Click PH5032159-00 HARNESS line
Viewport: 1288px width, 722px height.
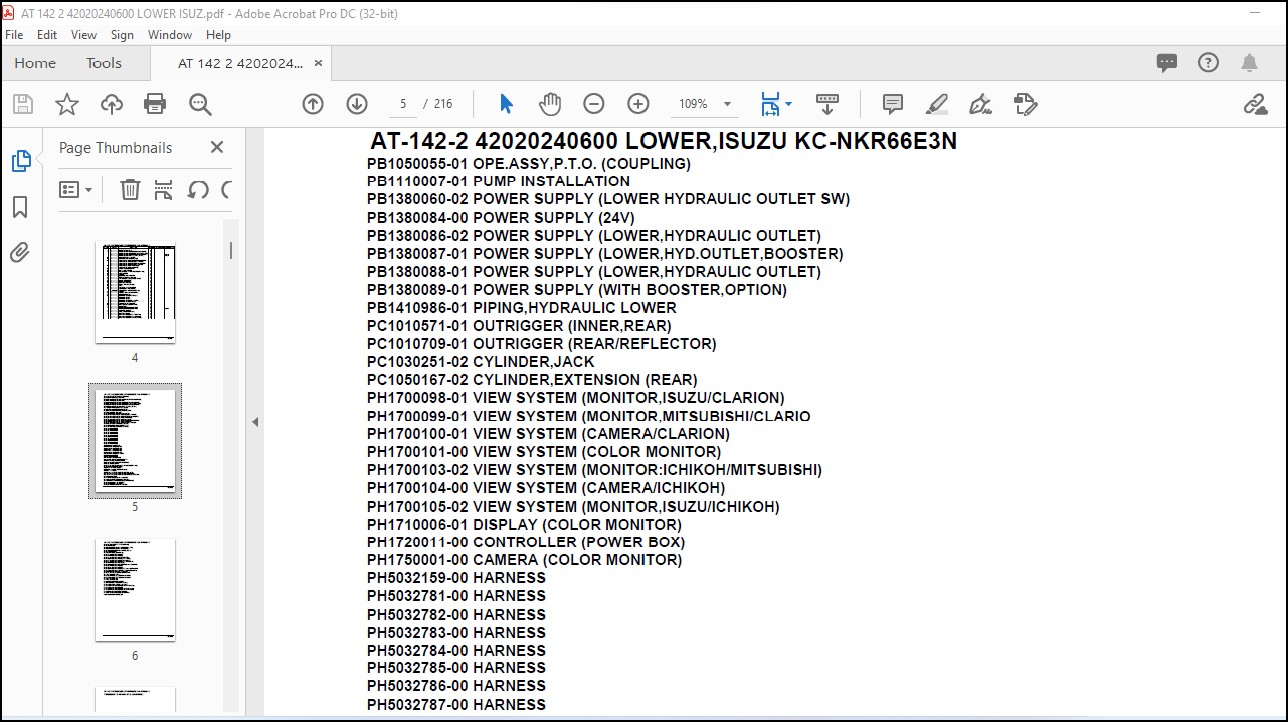click(x=456, y=578)
